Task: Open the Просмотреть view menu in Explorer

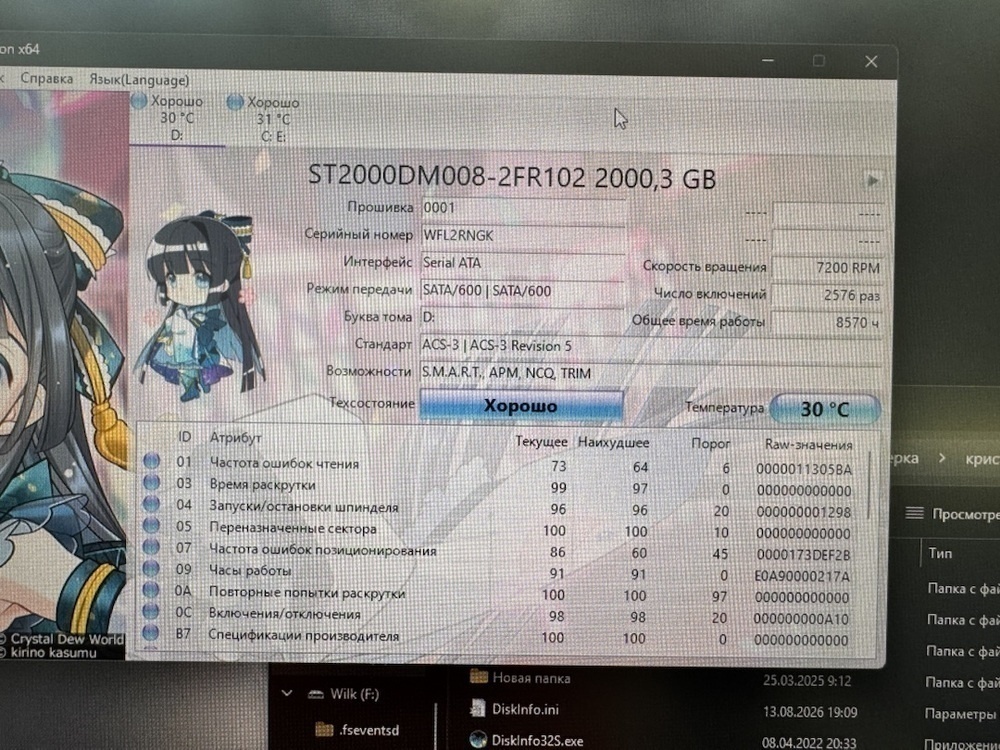Action: coord(952,513)
